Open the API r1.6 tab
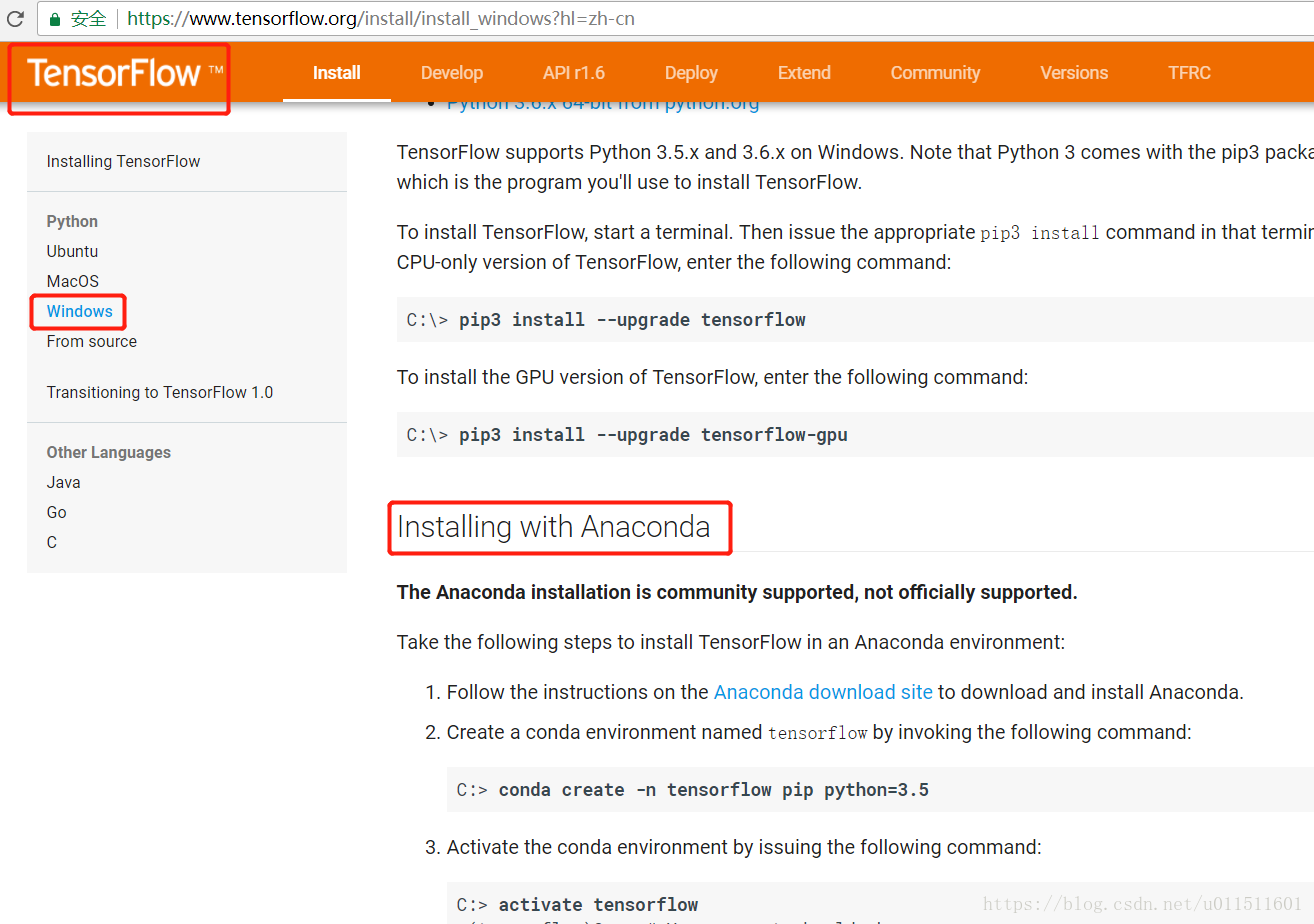Screen dimensions: 1314x924 574,73
